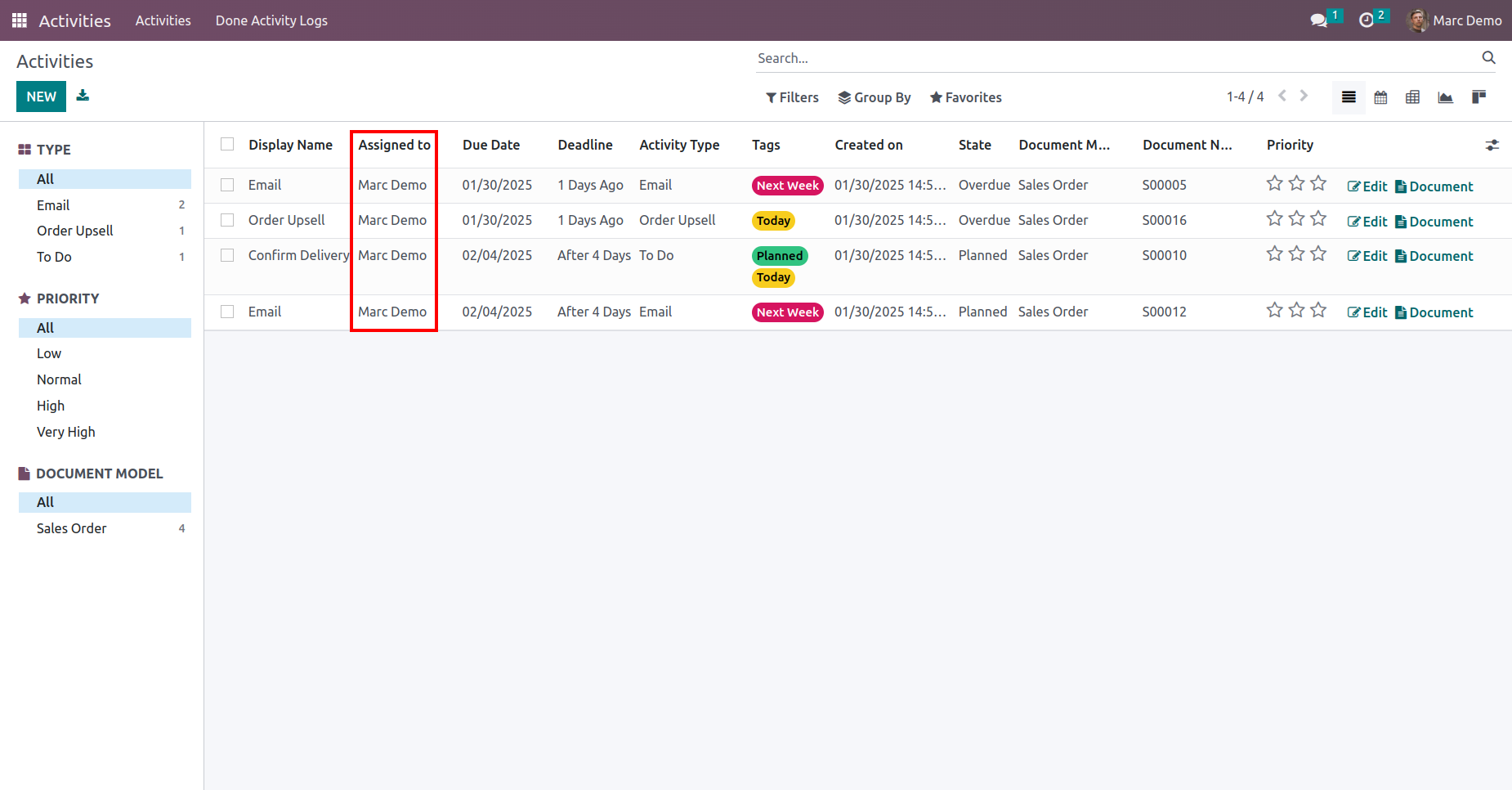This screenshot has height=790, width=1512.
Task: Open Document for S00010 activity
Action: 1434,256
